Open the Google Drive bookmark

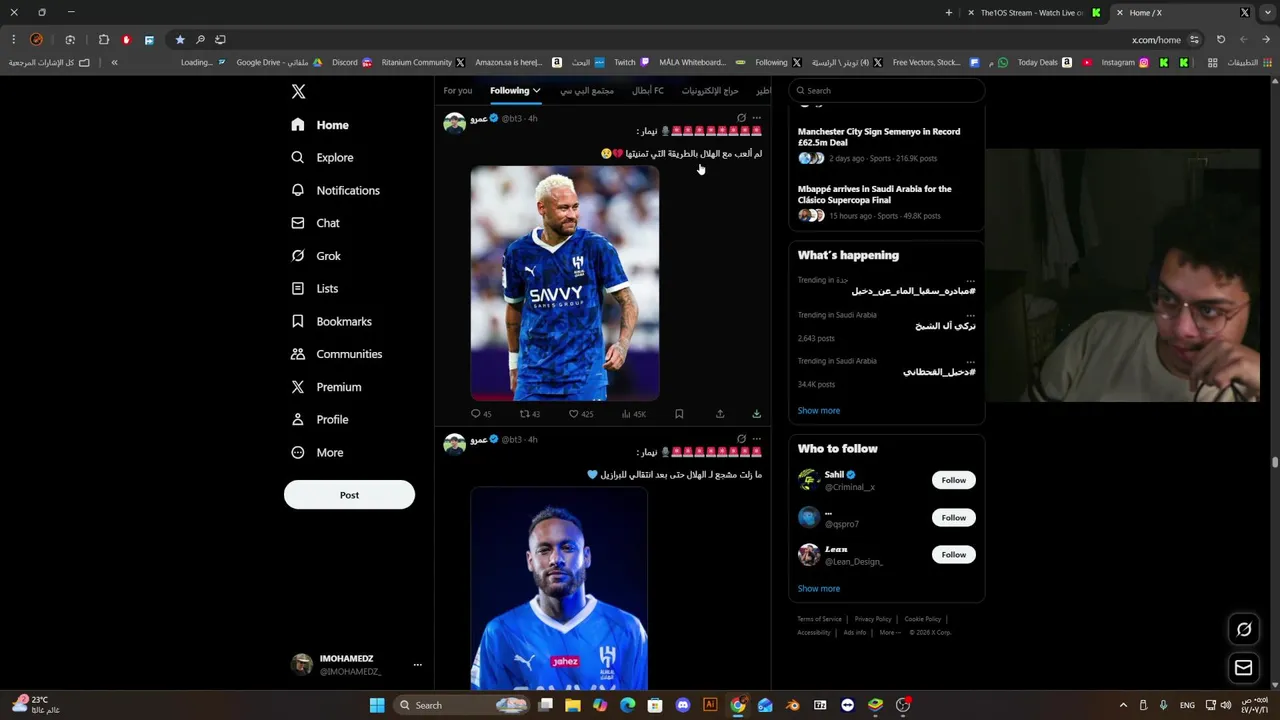pos(279,62)
